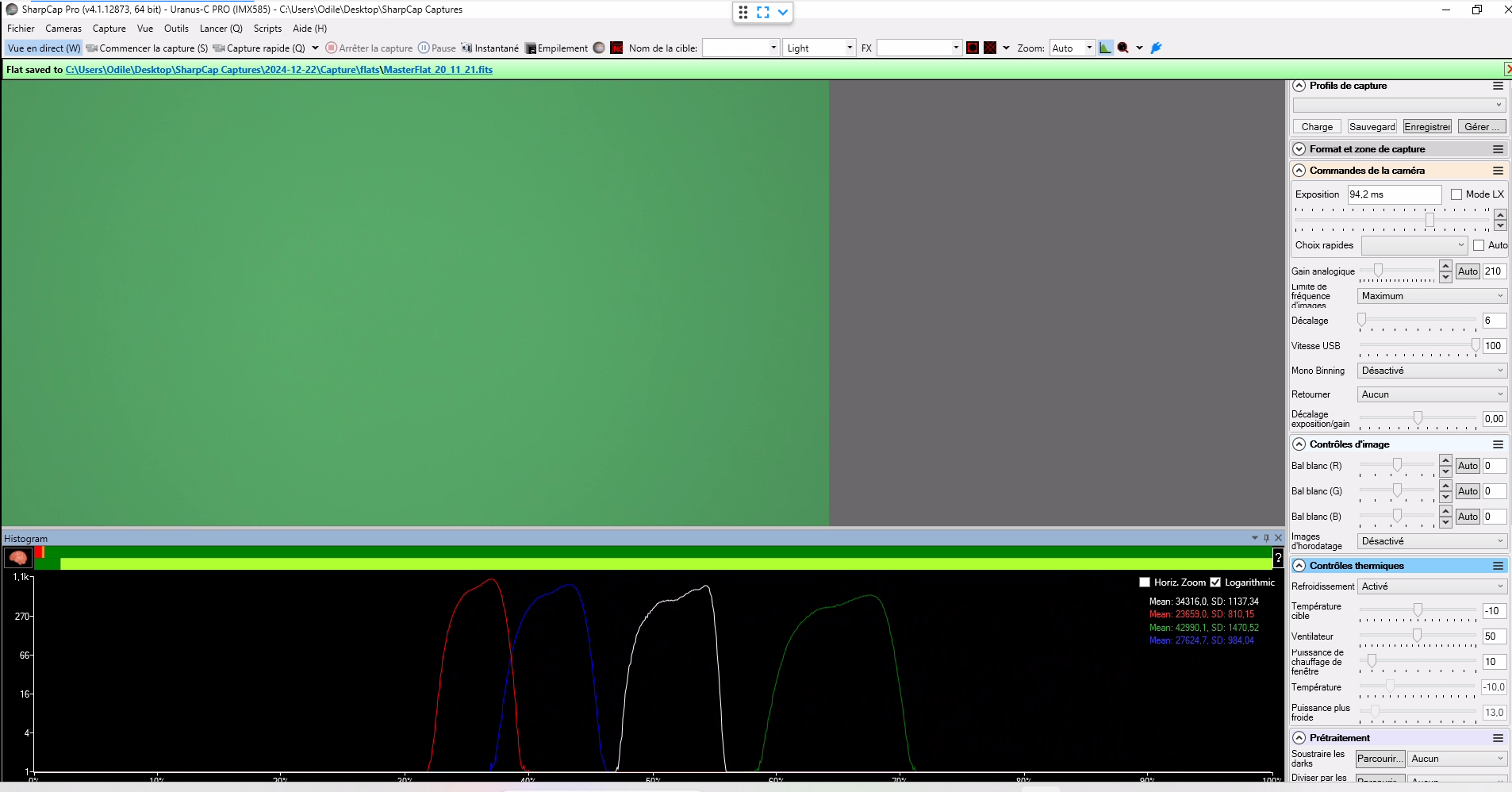
Task: Check the Horiz. Zoom checkbox
Action: pyautogui.click(x=1145, y=582)
